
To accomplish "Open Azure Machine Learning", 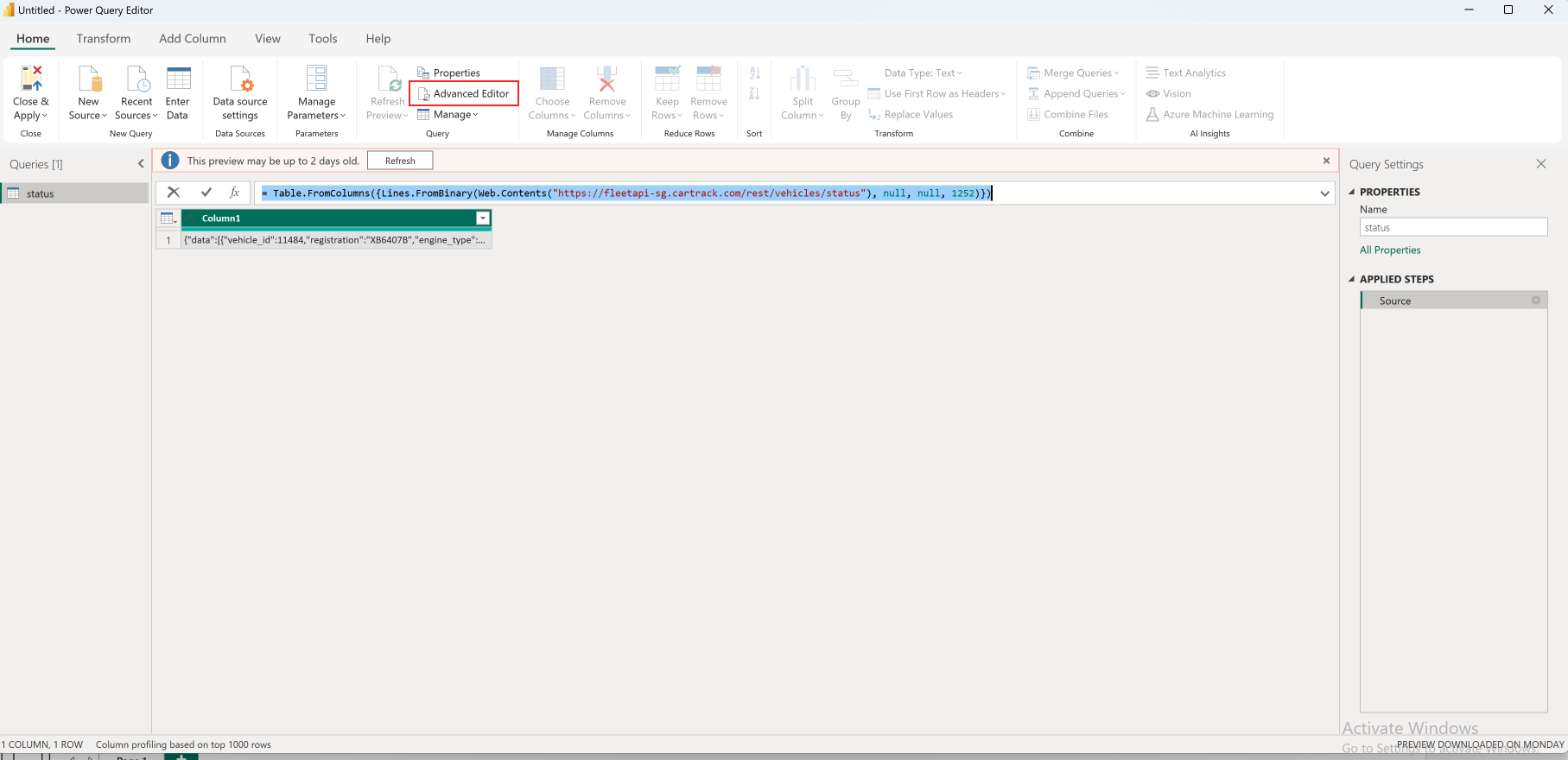I will click(x=1209, y=114).
